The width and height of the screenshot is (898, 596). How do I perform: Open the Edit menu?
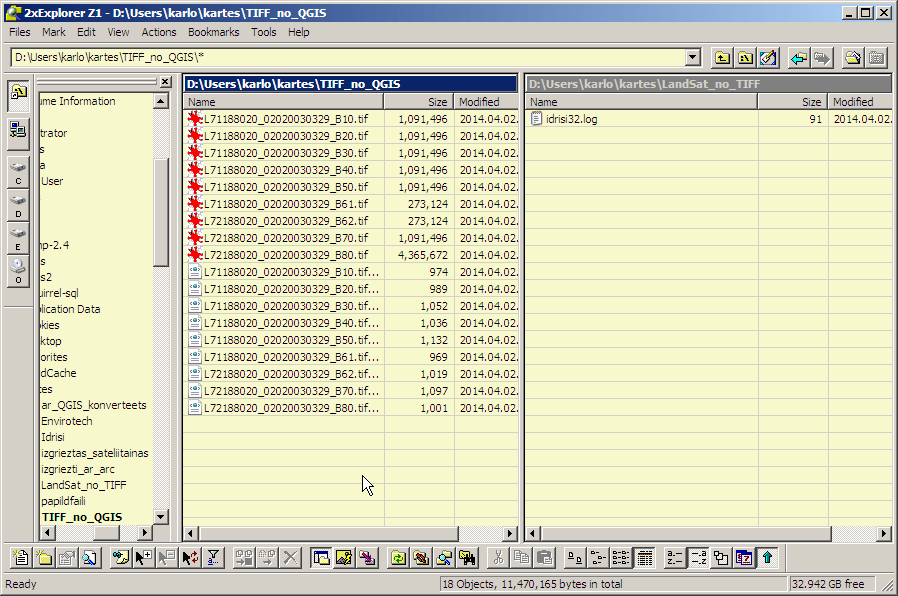coord(86,32)
